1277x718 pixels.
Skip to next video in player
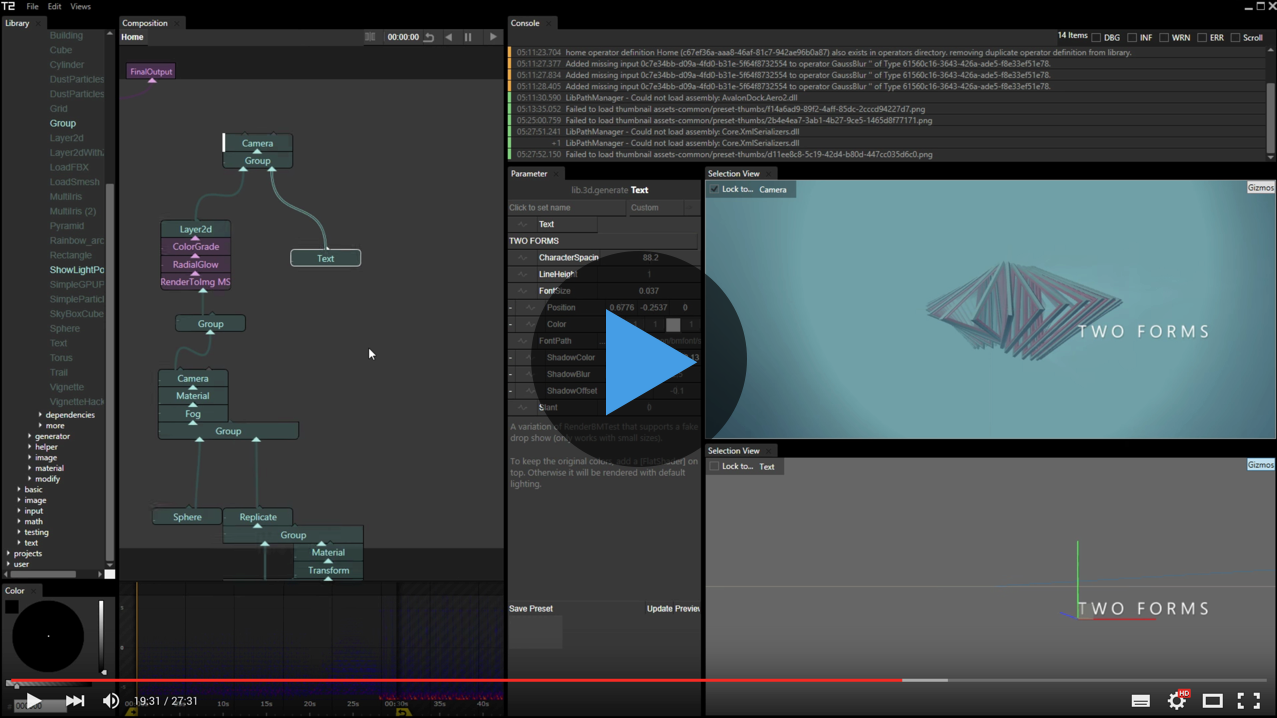[75, 701]
